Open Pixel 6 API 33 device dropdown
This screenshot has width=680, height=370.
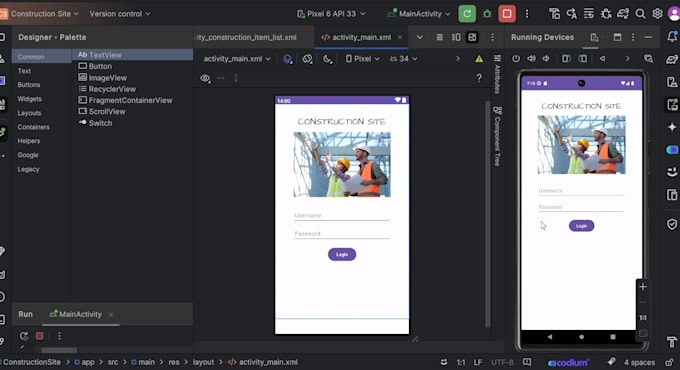click(331, 14)
